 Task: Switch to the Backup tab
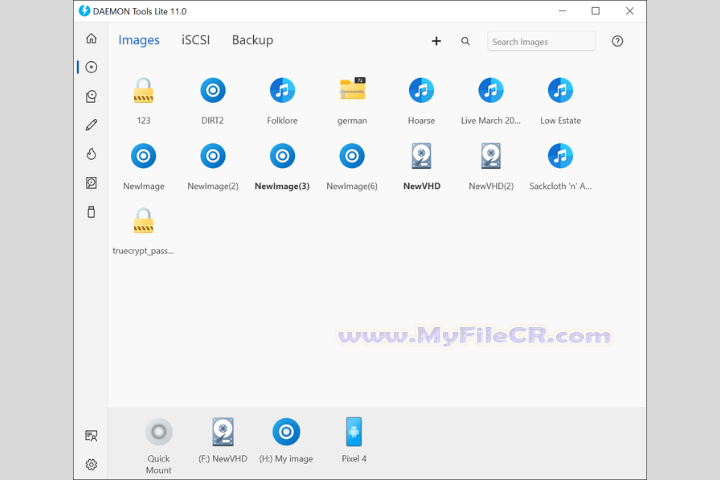pos(253,40)
